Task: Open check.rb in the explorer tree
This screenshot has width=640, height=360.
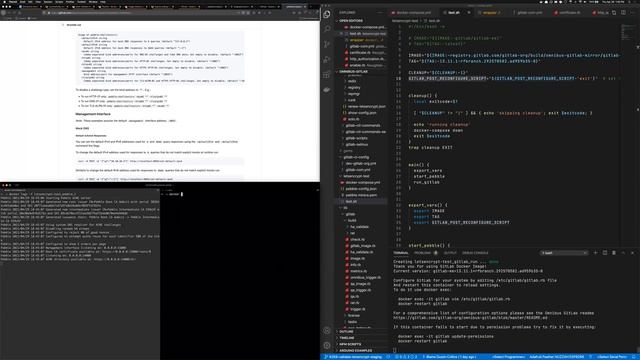Action: 357,240
